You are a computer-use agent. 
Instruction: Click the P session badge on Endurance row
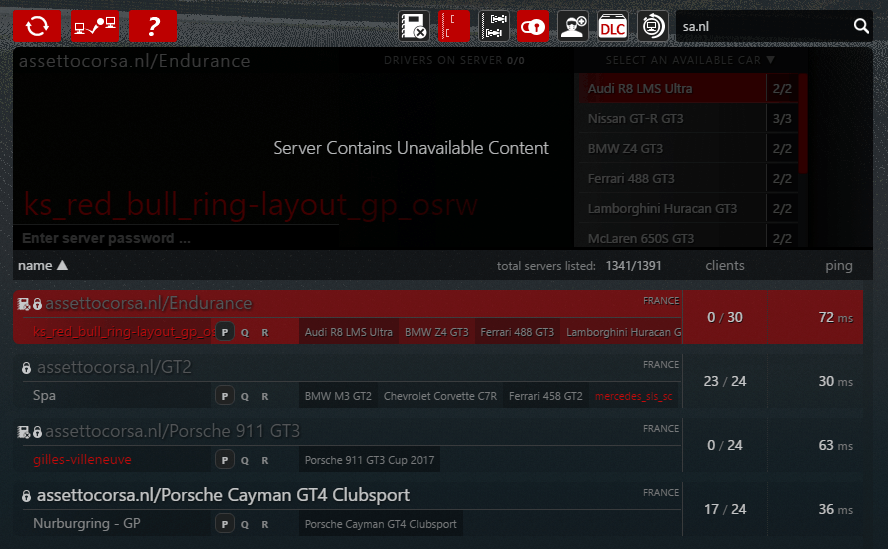[x=225, y=332]
